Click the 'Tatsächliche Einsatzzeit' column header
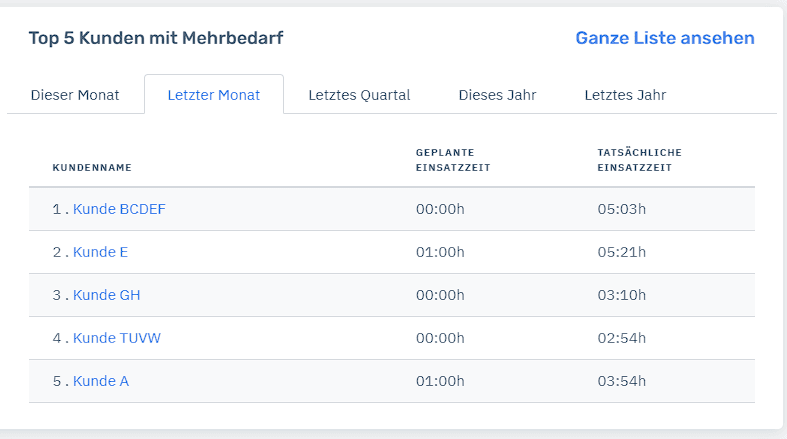 click(639, 160)
